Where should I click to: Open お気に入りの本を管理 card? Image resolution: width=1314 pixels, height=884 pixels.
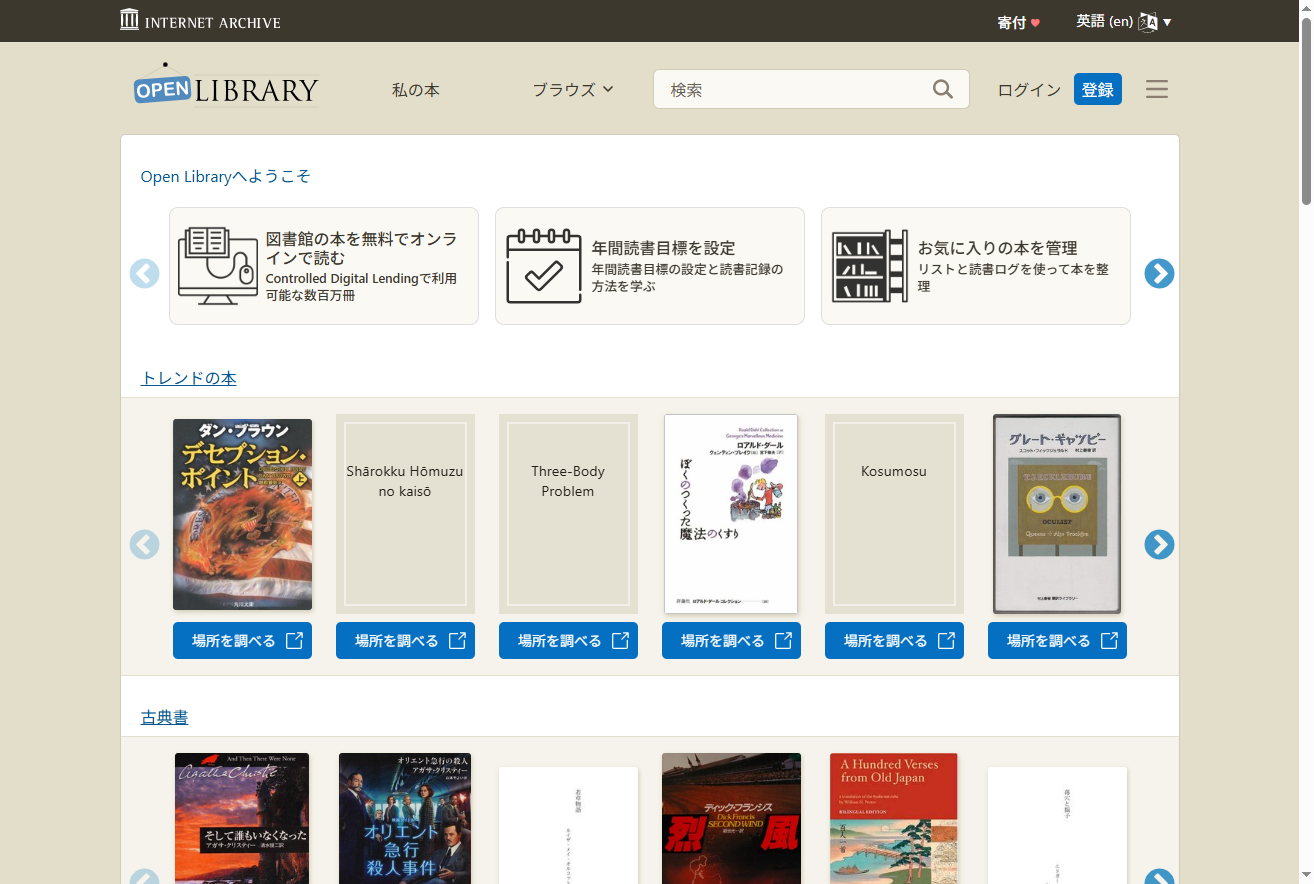976,266
